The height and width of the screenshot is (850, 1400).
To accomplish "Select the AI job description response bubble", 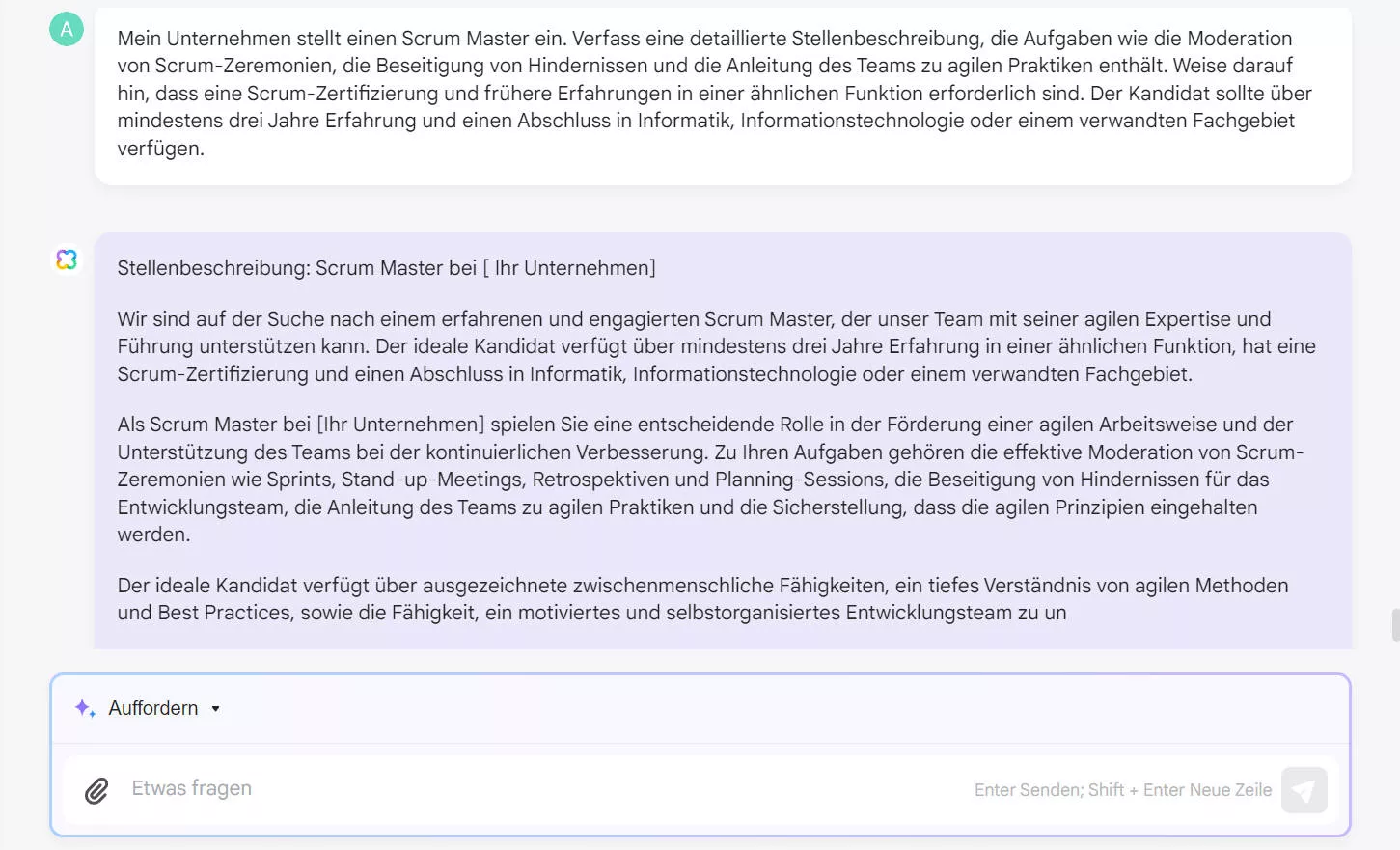I will pyautogui.click(x=723, y=439).
